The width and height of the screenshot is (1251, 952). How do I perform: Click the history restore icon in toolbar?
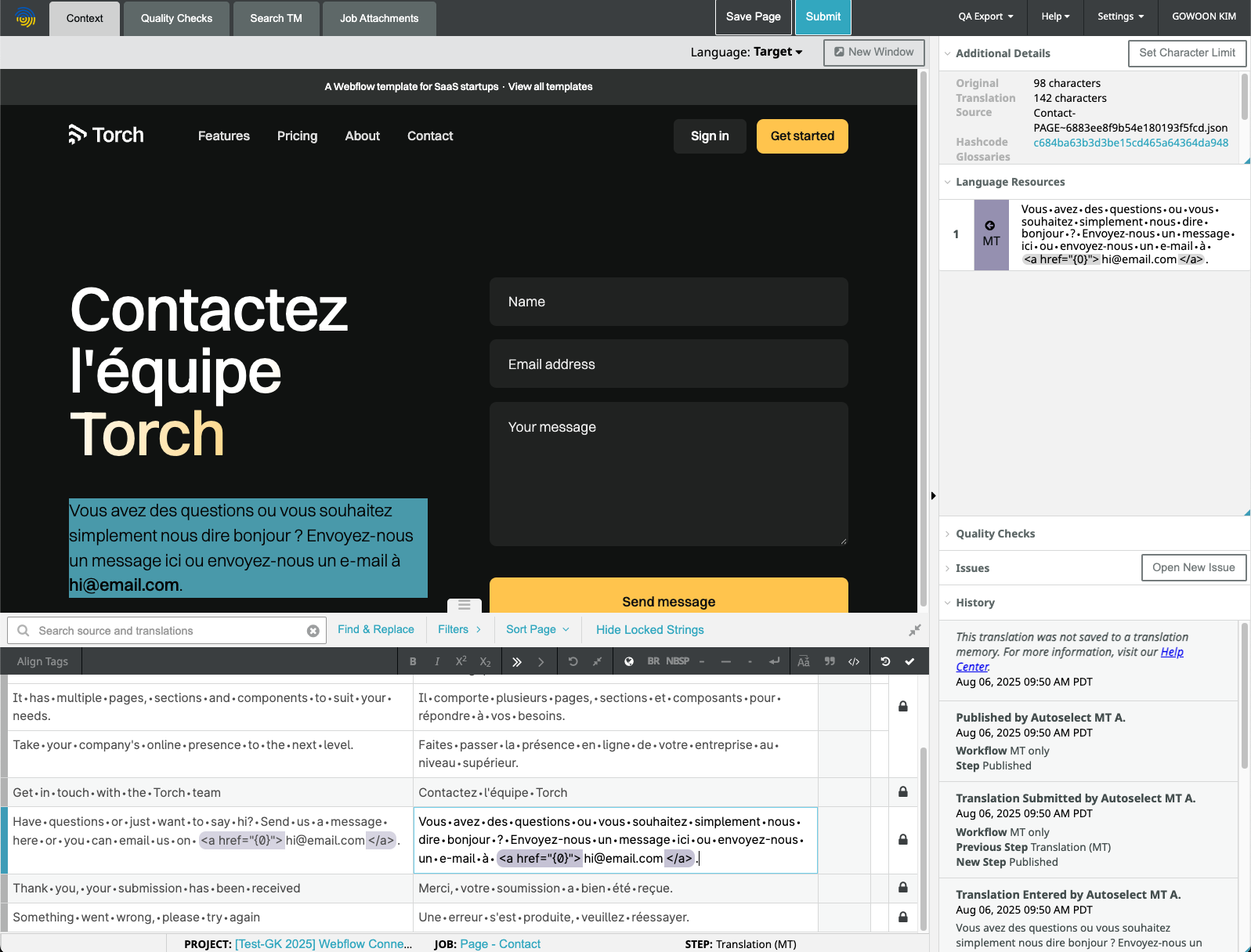click(x=885, y=661)
